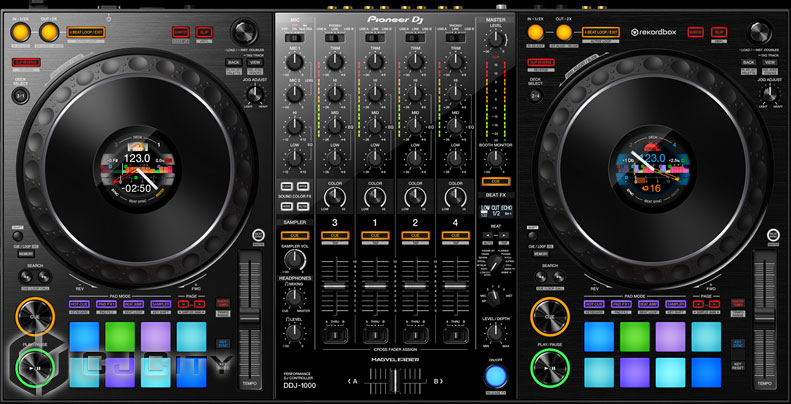Click the left jog wheel center display

pos(138,169)
